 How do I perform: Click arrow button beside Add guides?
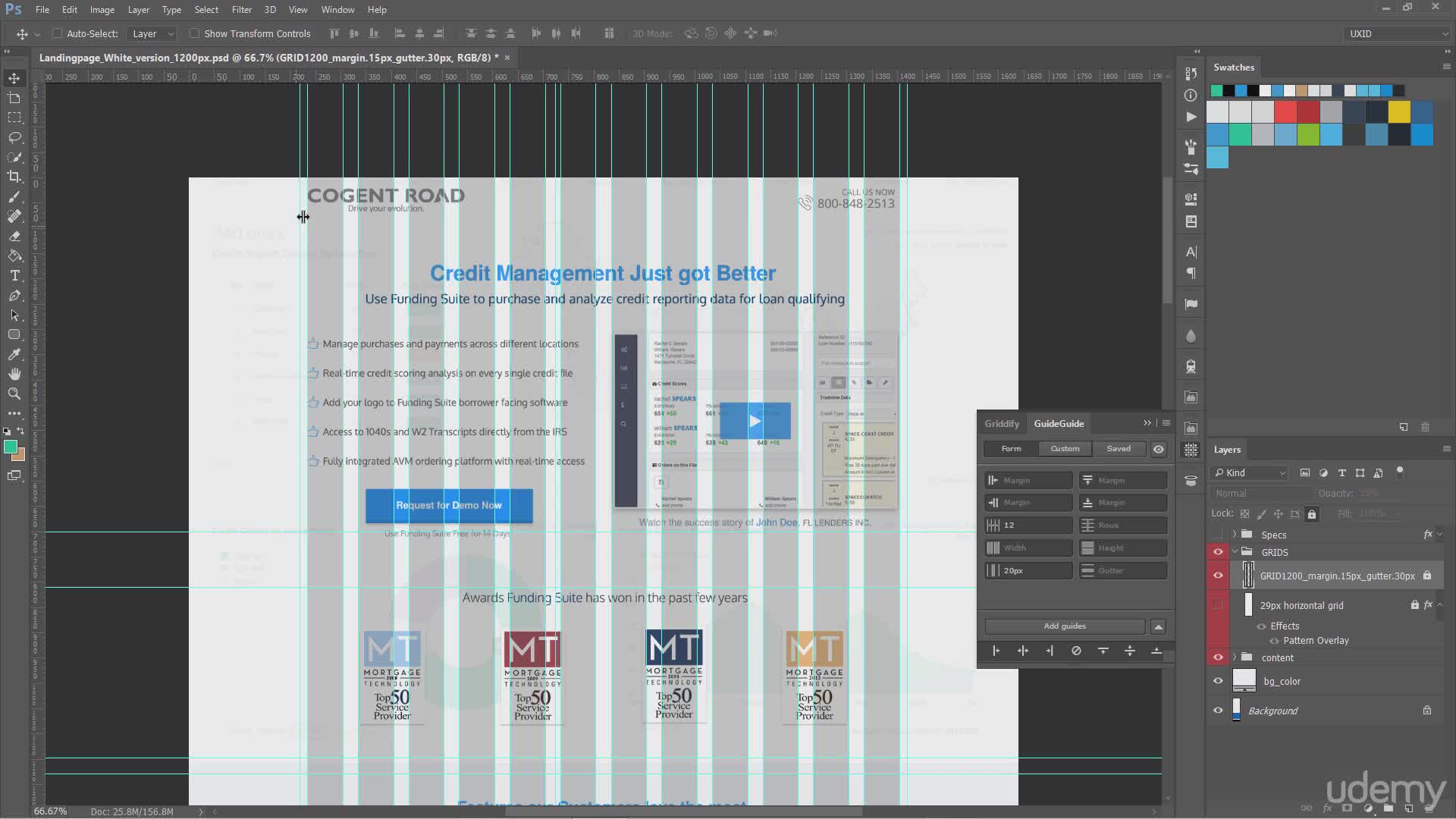[x=1158, y=626]
